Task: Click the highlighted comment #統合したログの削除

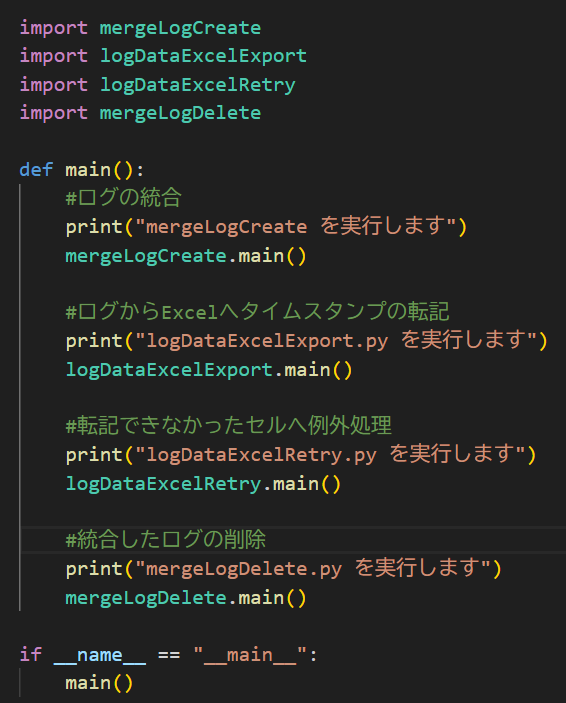Action: click(x=166, y=539)
